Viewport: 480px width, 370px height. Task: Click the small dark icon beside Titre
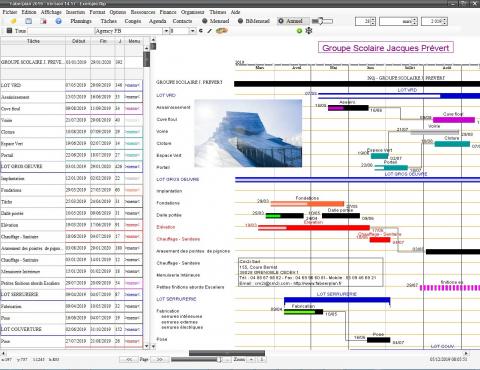pyautogui.click(x=9, y=31)
